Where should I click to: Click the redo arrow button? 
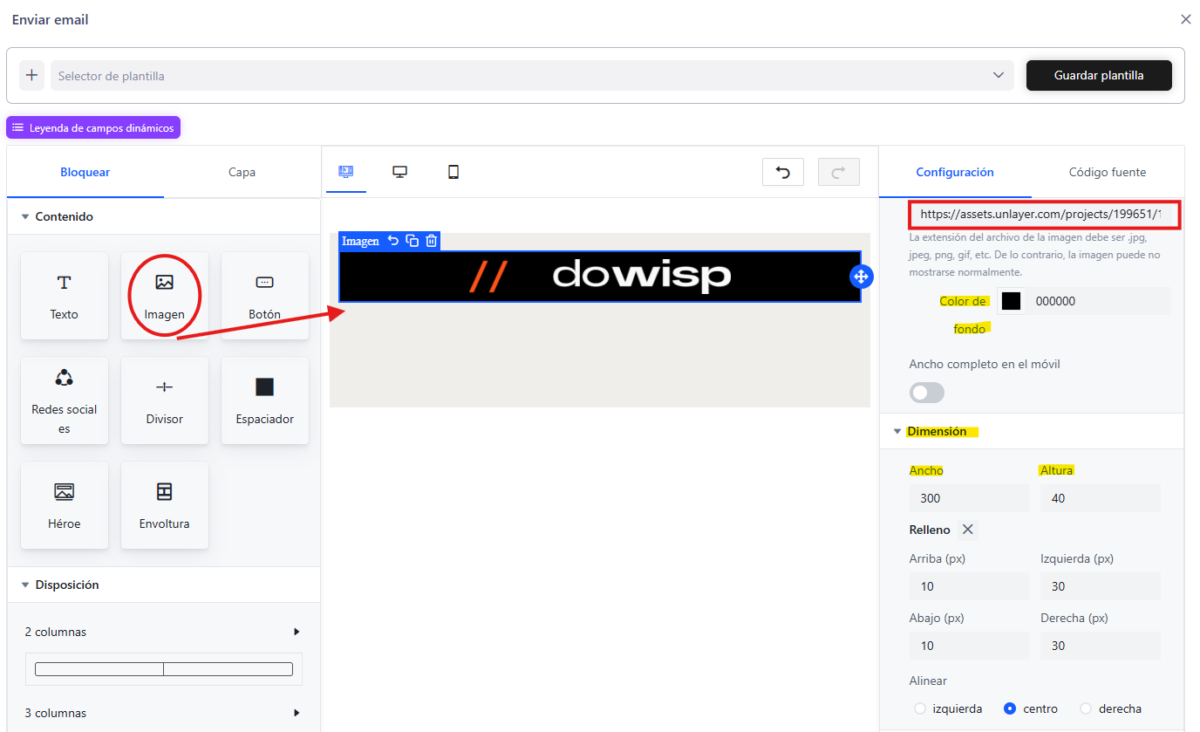pyautogui.click(x=839, y=172)
